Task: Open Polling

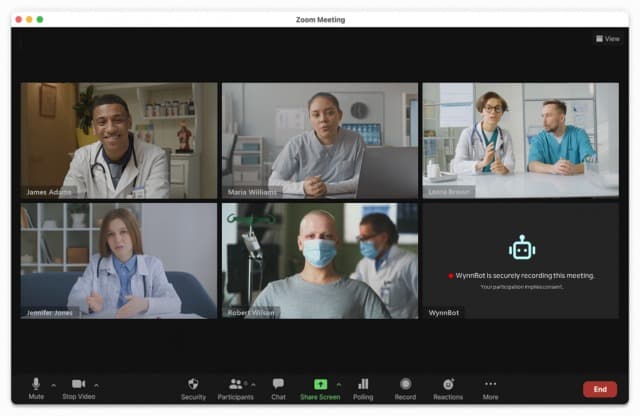Action: click(x=363, y=389)
